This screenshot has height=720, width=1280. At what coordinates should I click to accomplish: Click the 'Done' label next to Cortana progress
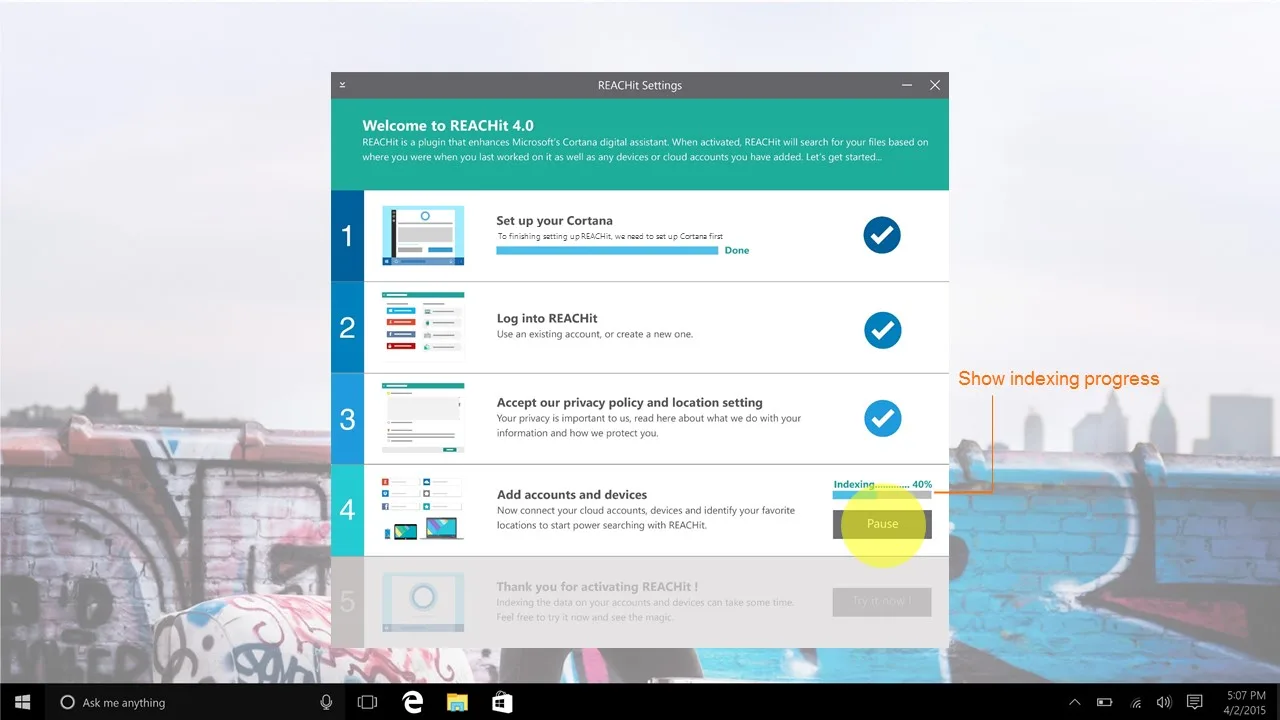tap(737, 250)
